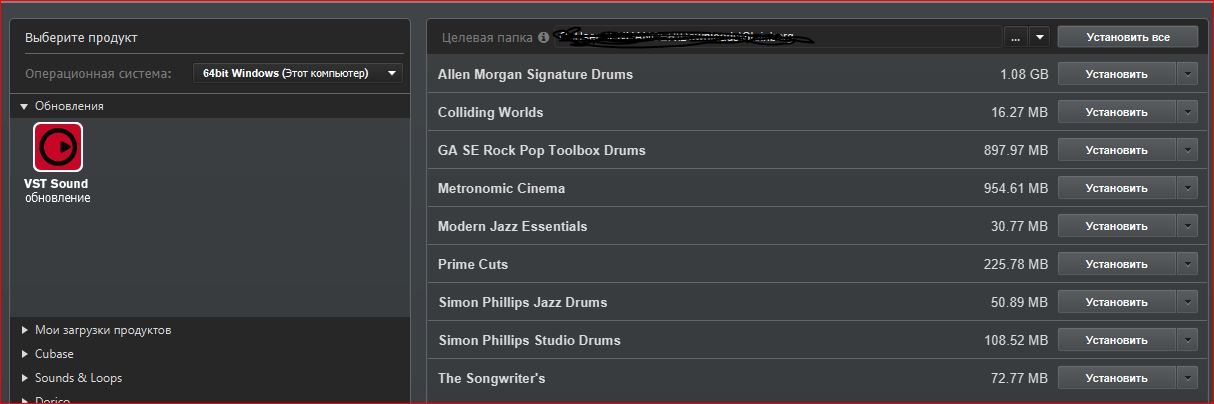Select the Allen Morgan Signature Drums title
The height and width of the screenshot is (404, 1214).
pyautogui.click(x=535, y=75)
